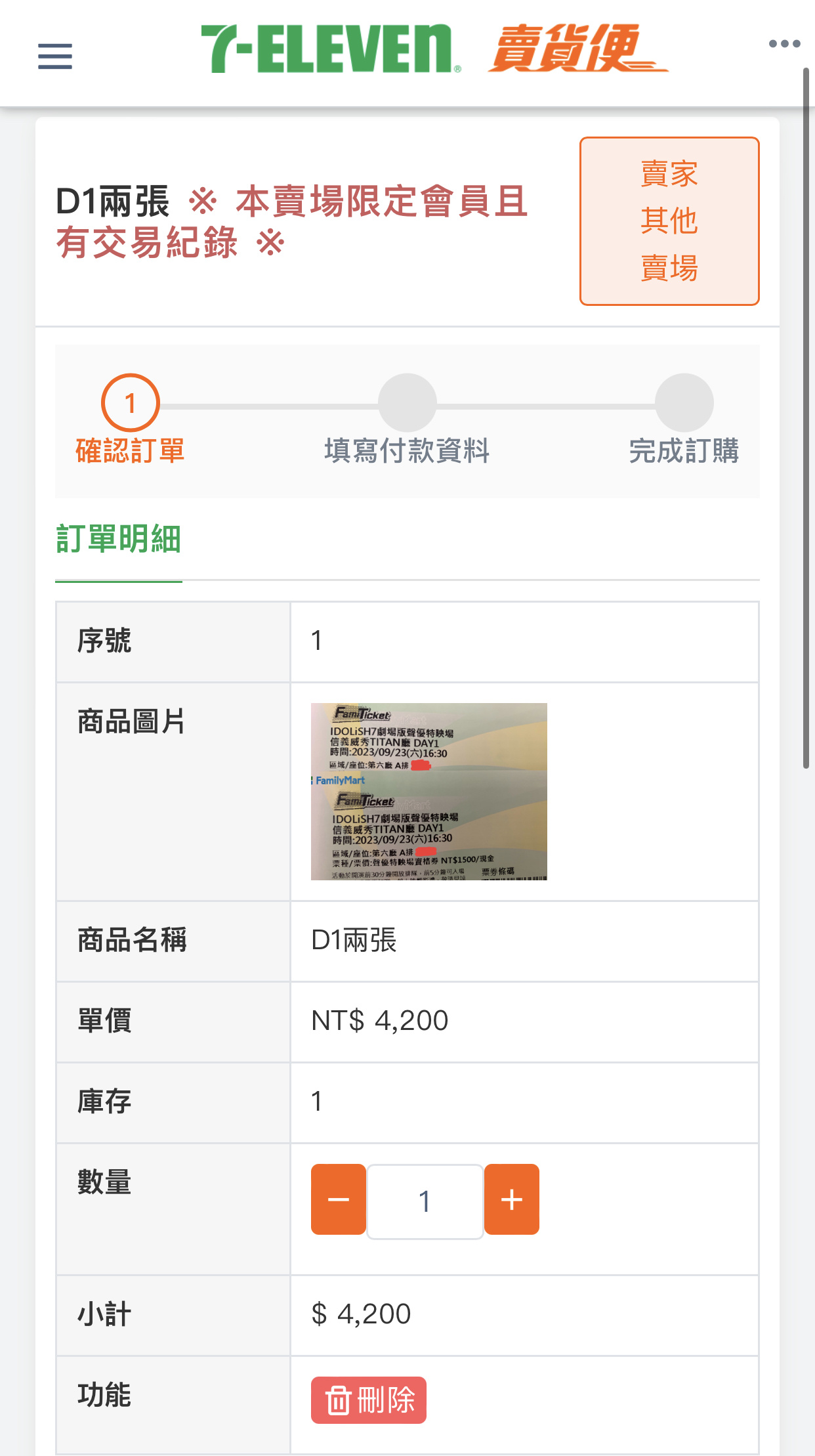815x1456 pixels.
Task: Increase quantity with the plus button
Action: tap(512, 1199)
